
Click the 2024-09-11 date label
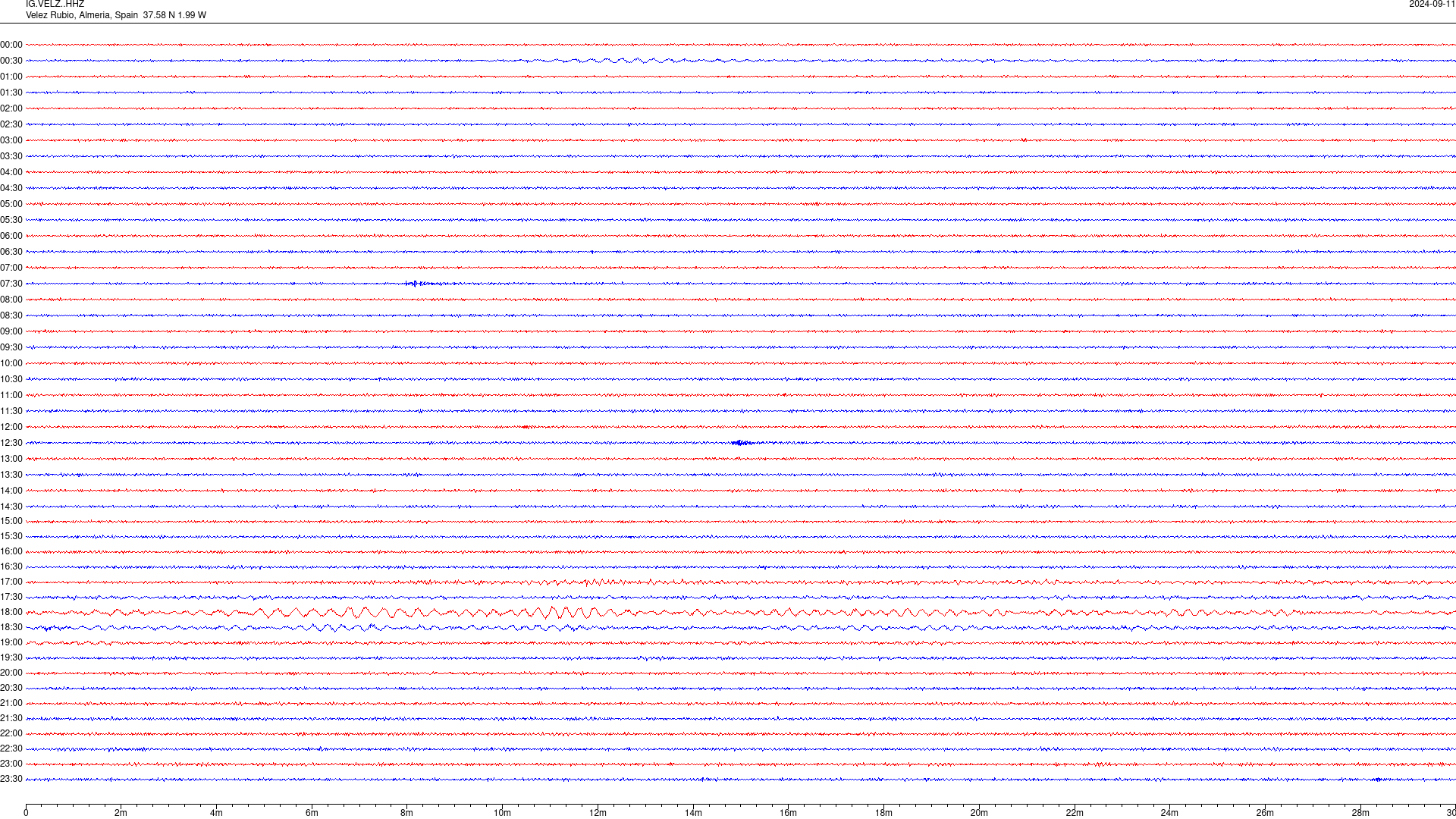tap(1432, 5)
